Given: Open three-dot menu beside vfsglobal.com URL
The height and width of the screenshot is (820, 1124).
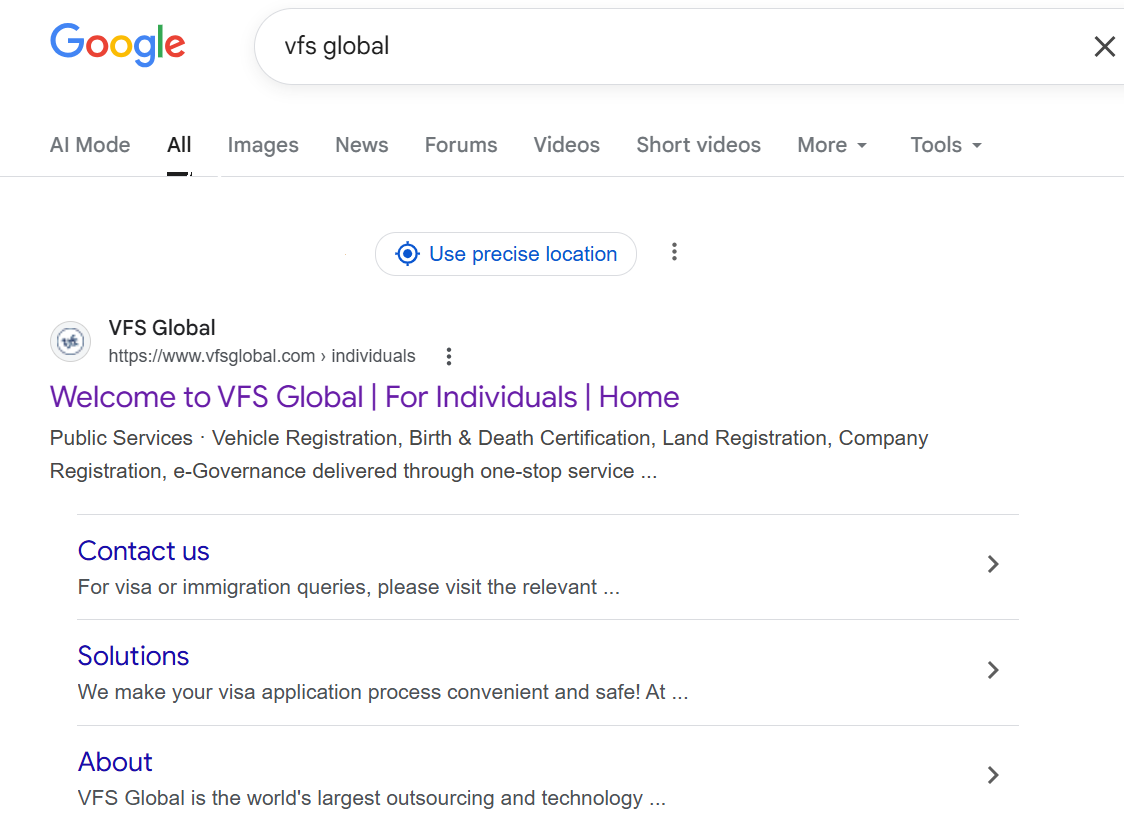Looking at the screenshot, I should click(449, 356).
